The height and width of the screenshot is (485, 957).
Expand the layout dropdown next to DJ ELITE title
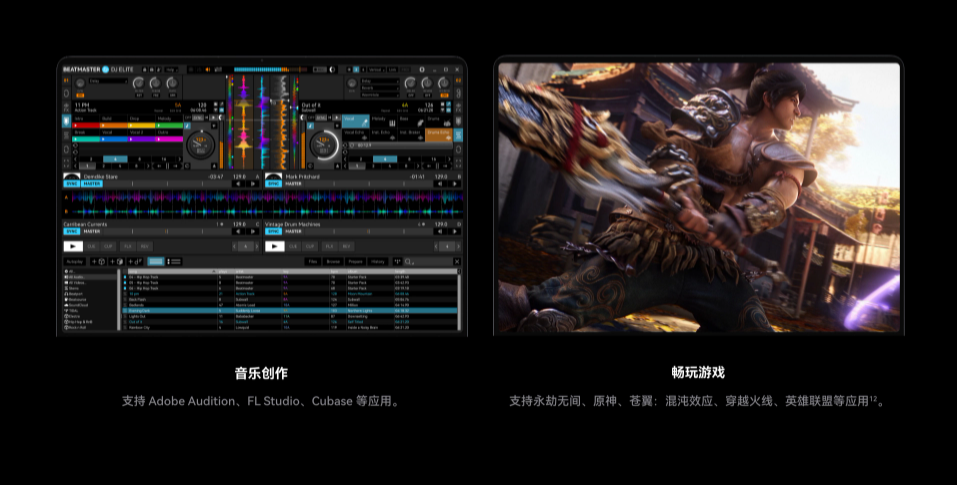(171, 69)
